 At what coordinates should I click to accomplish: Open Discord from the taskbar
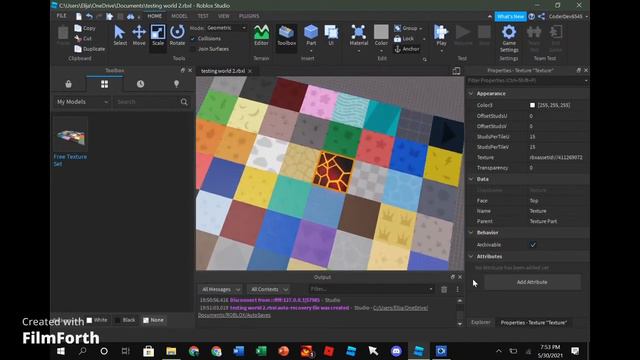pos(396,351)
